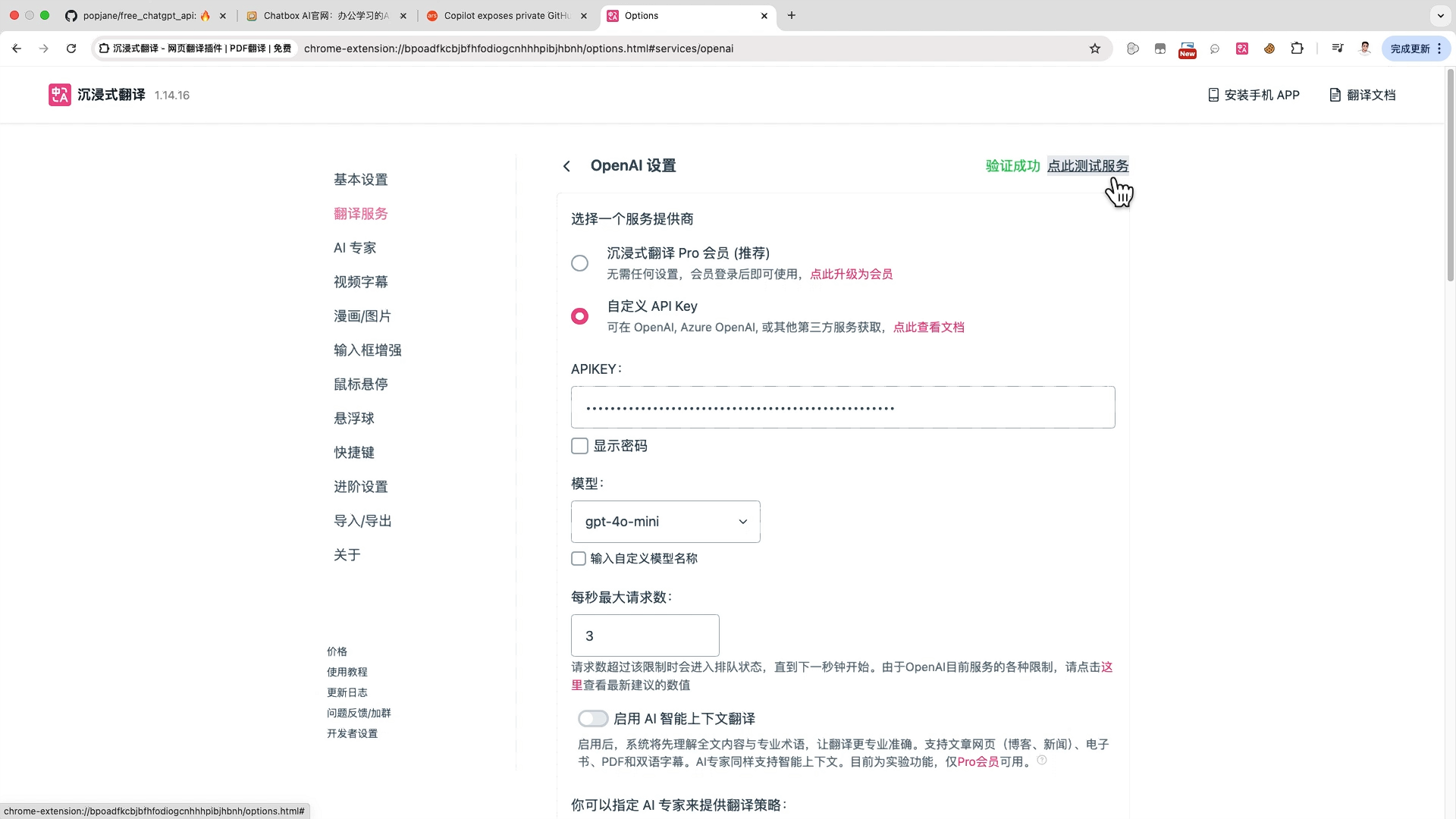Viewport: 1456px width, 819px height.
Task: Open 进阶设置 in sidebar
Action: [361, 487]
